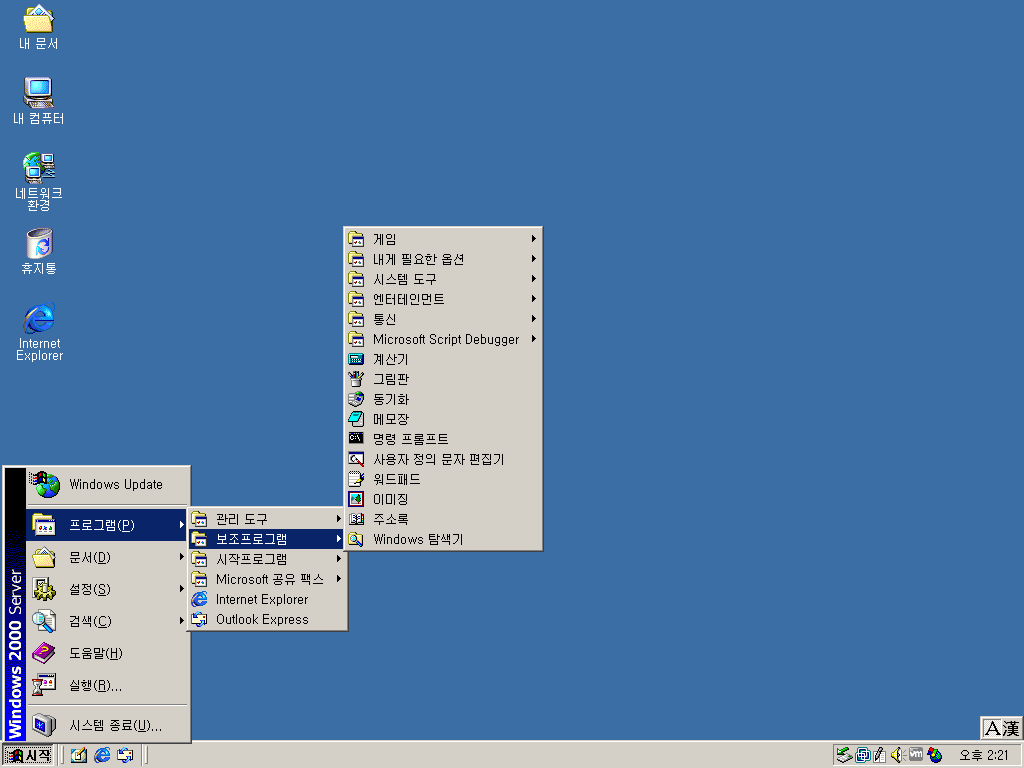
Task: Expand the 관리 도구 submenu arrow
Action: click(x=338, y=519)
